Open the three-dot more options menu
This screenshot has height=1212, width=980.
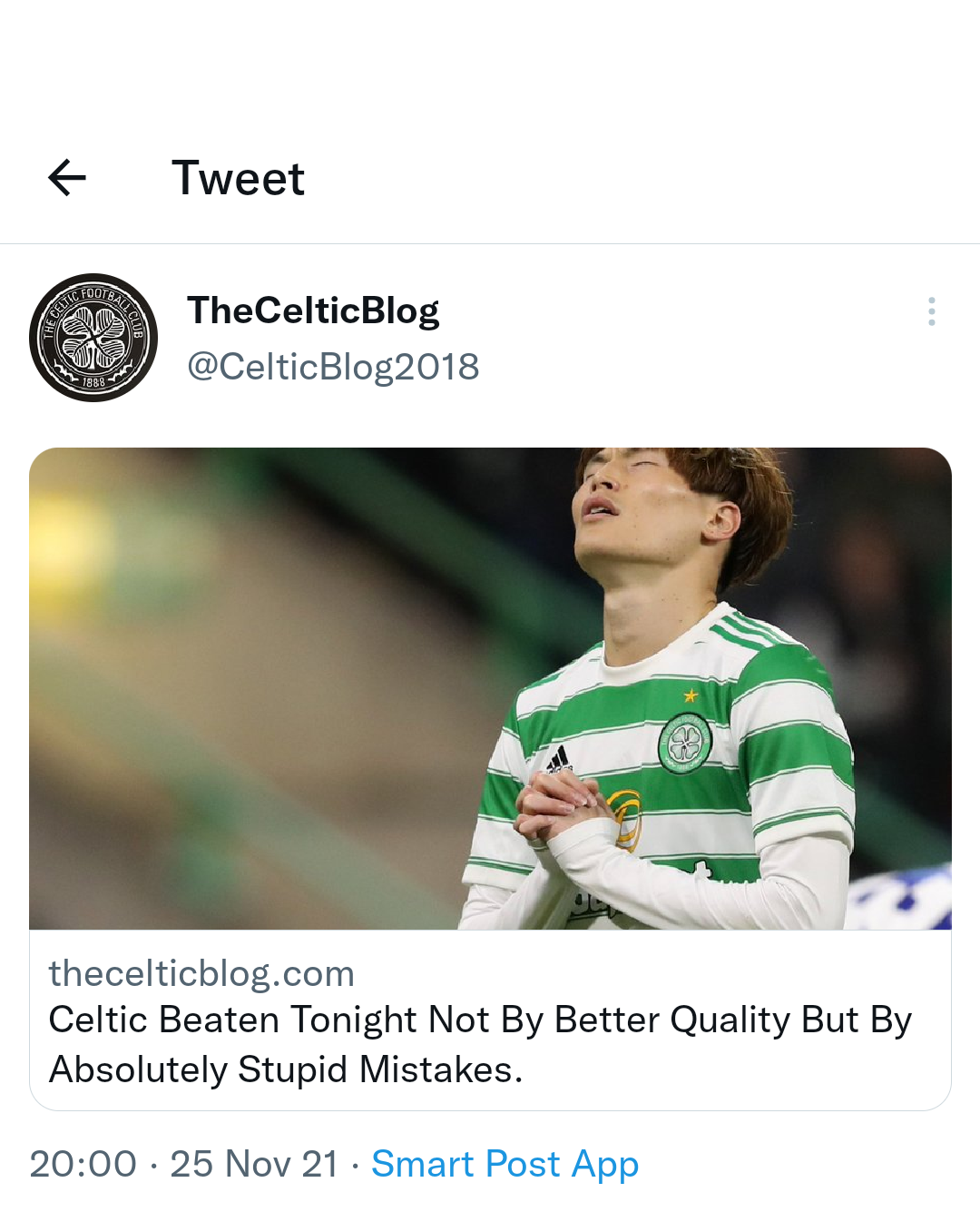coord(931,311)
